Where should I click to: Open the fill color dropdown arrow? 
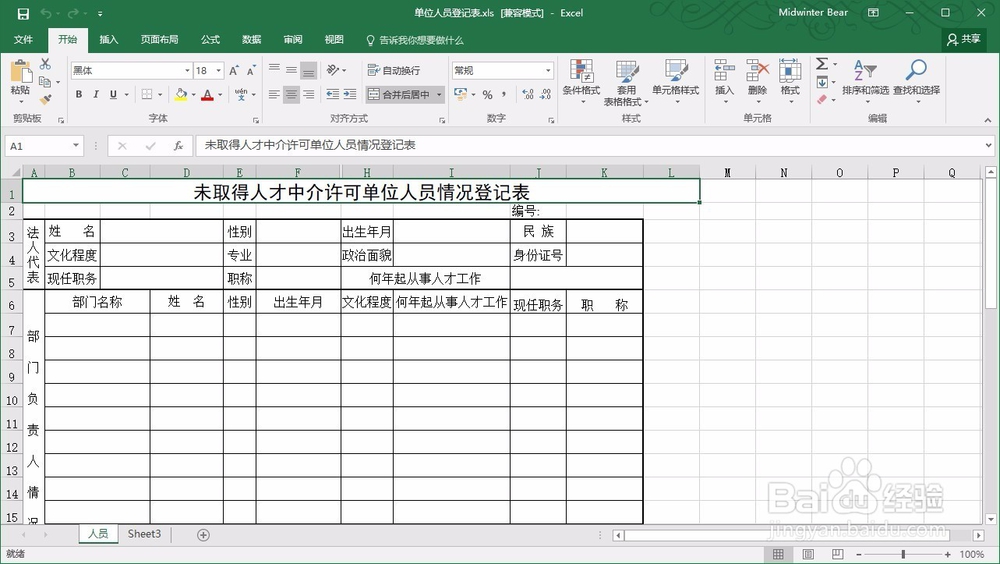point(193,94)
